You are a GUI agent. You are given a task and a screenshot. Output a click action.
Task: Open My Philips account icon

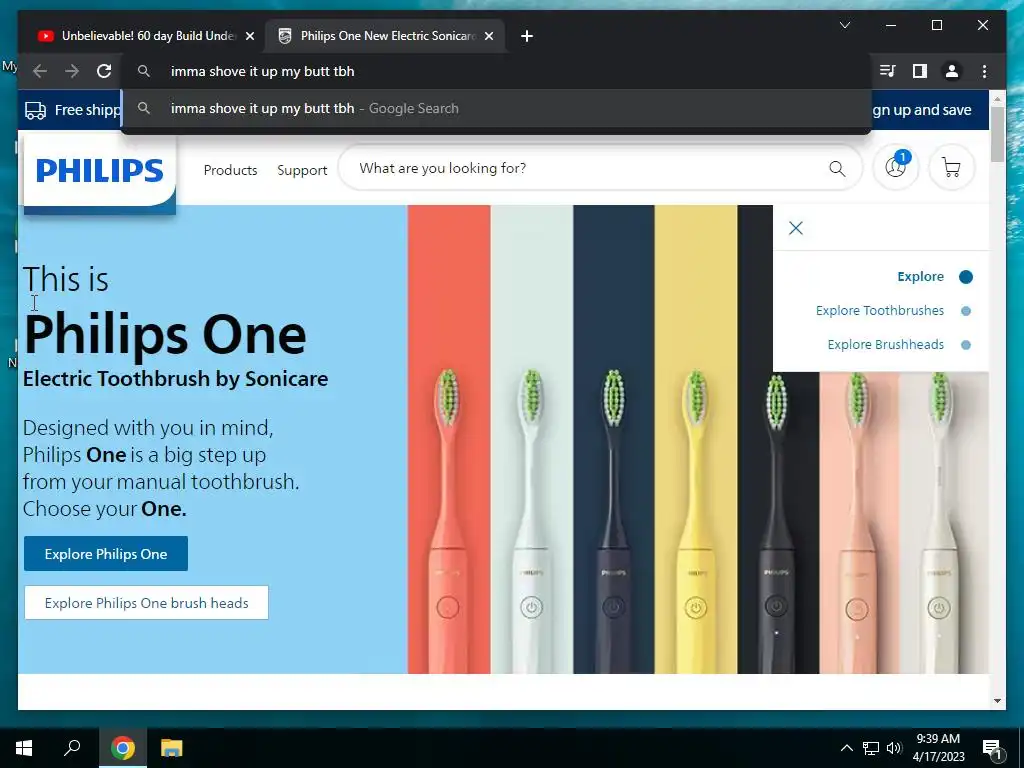tap(895, 168)
